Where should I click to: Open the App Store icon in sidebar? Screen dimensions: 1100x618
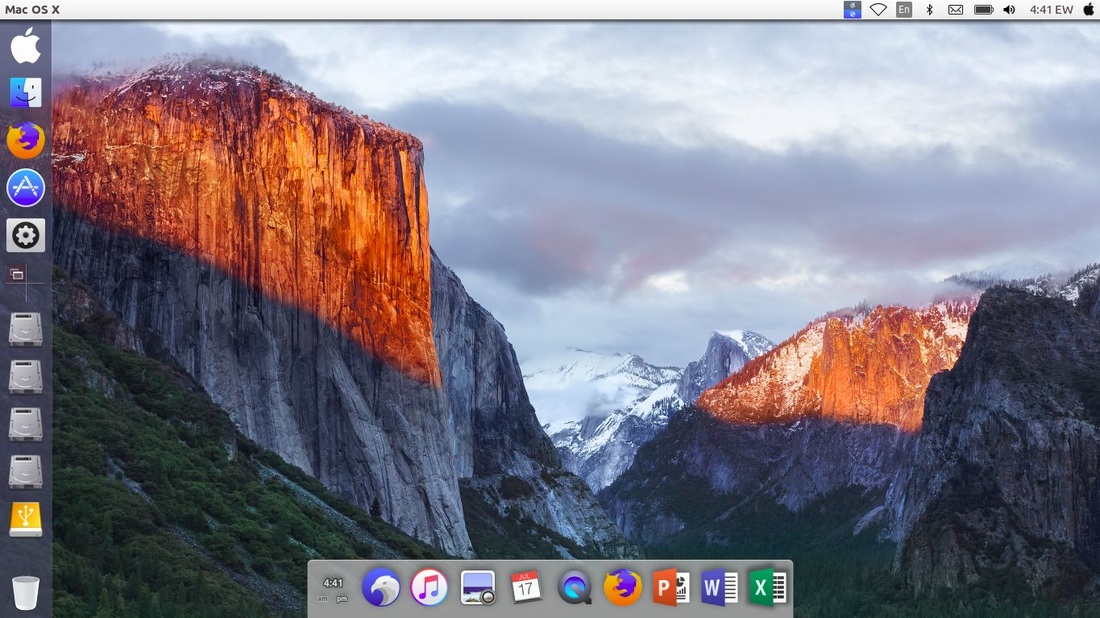point(25,187)
